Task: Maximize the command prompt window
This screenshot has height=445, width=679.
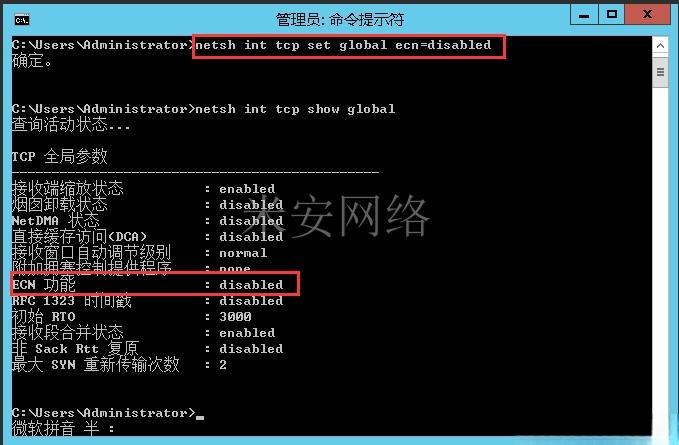Action: (x=611, y=15)
